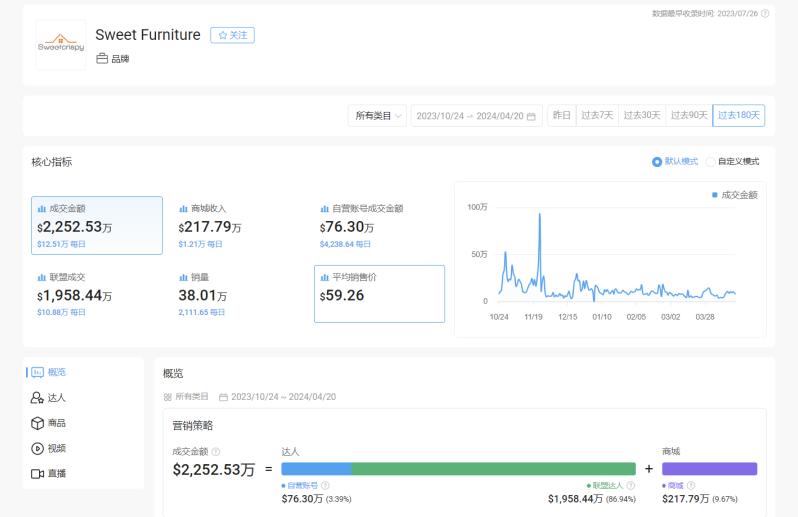Open 达人 section in sidebar
The height and width of the screenshot is (517, 798).
point(56,398)
